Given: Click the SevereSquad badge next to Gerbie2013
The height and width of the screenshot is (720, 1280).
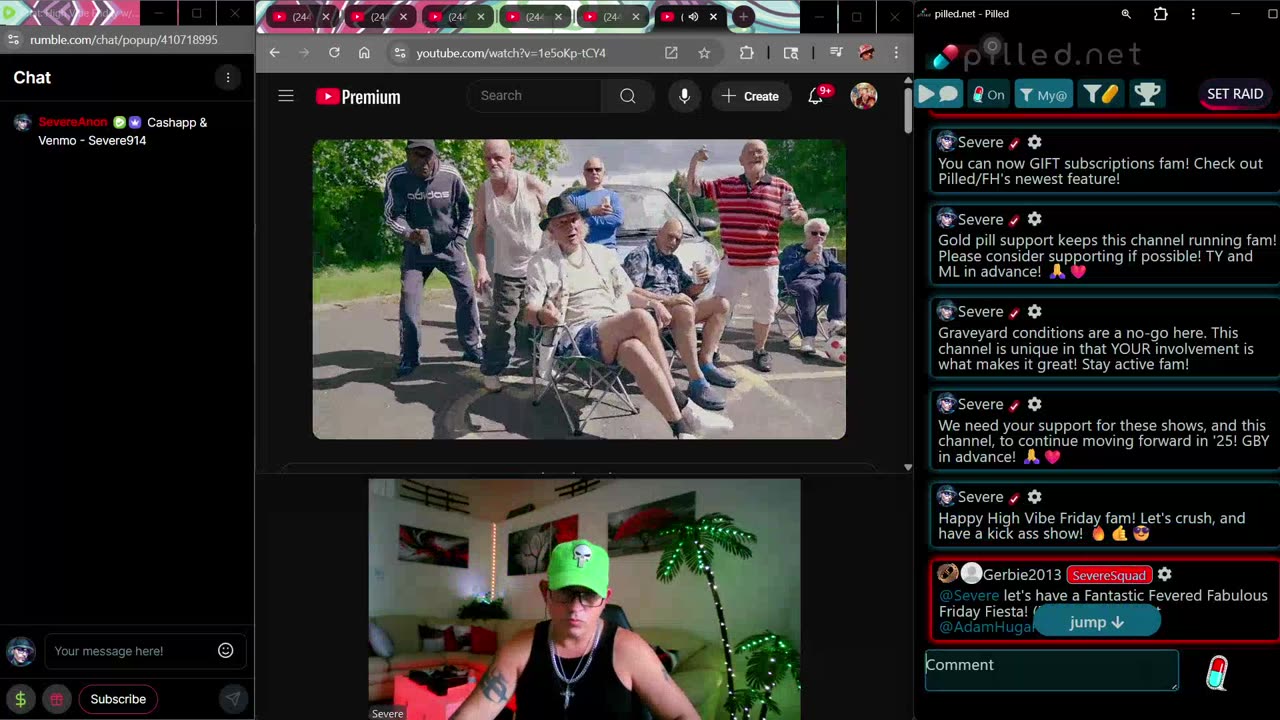Looking at the screenshot, I should pos(1109,575).
